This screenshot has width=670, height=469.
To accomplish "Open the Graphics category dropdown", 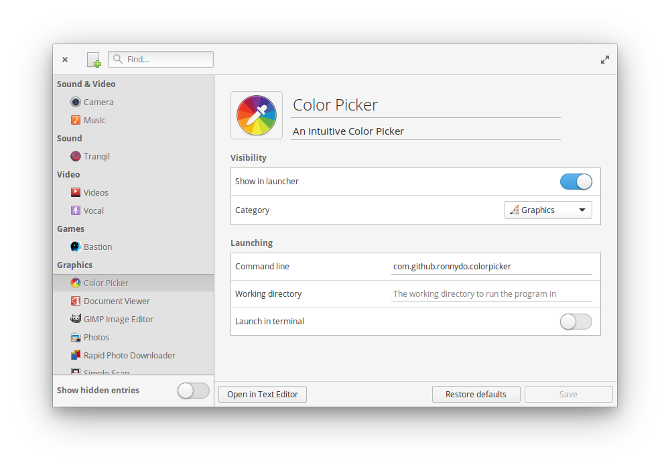I will [548, 210].
